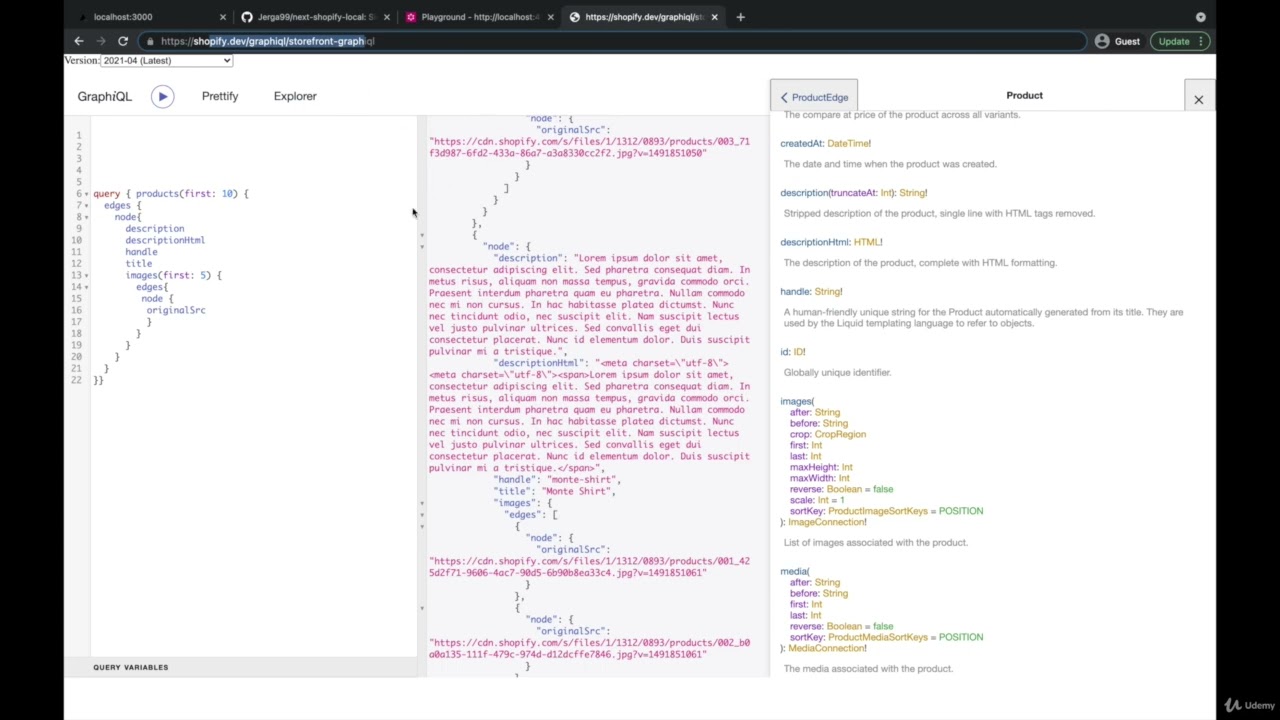Click "monte-shirt" handle value in results
This screenshot has width=1280, height=720.
[x=581, y=480]
